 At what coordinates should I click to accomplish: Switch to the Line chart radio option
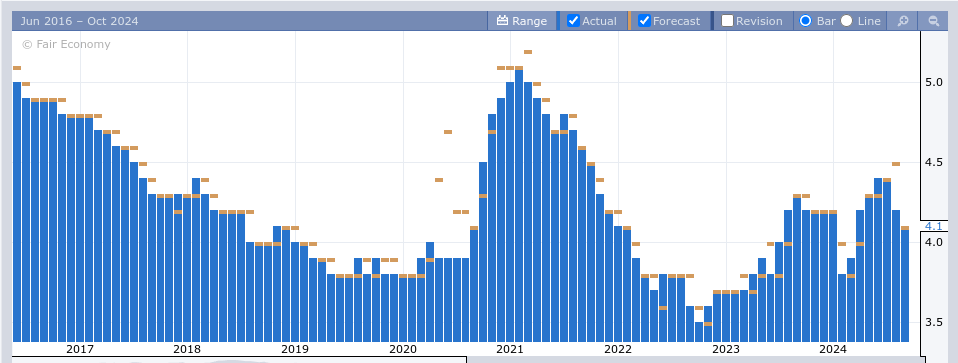coord(846,21)
